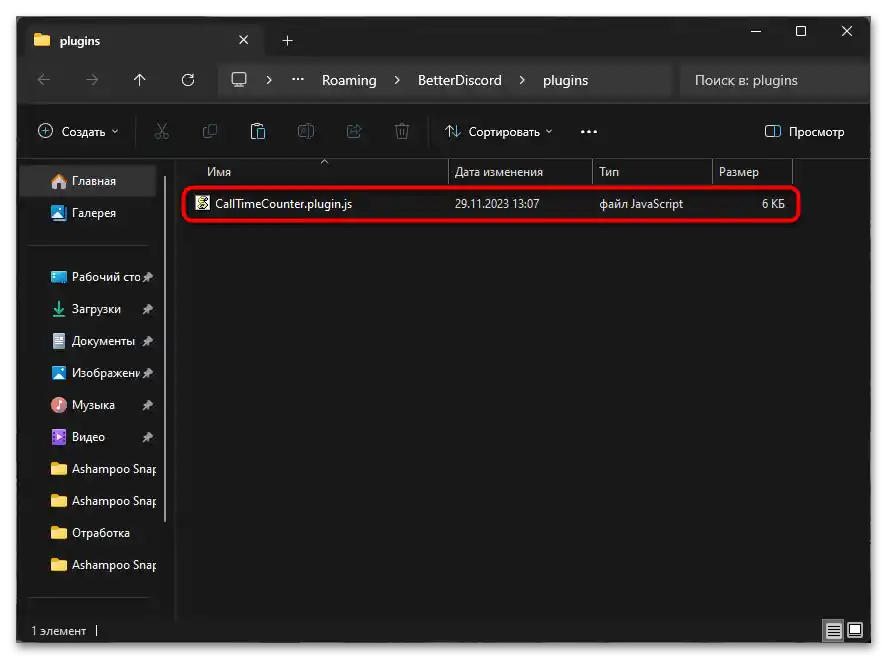Open the Сортировать (Sort) dropdown
Screen dimensions: 887x659
[499, 132]
